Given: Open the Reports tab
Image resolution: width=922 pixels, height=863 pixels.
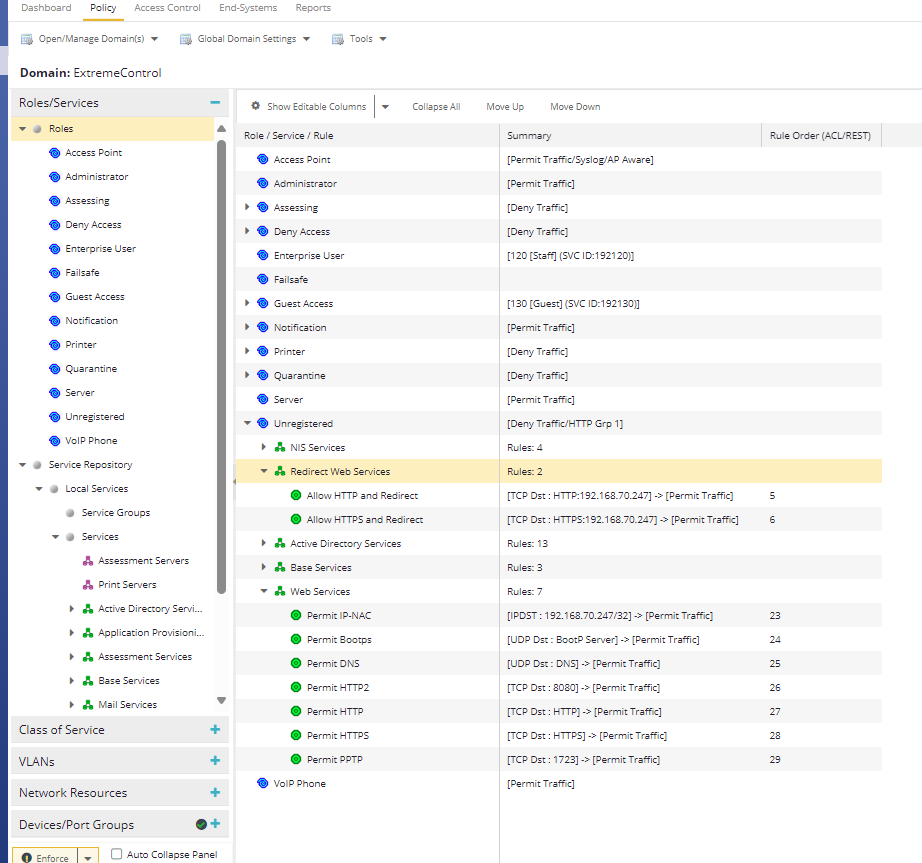Looking at the screenshot, I should pyautogui.click(x=313, y=8).
